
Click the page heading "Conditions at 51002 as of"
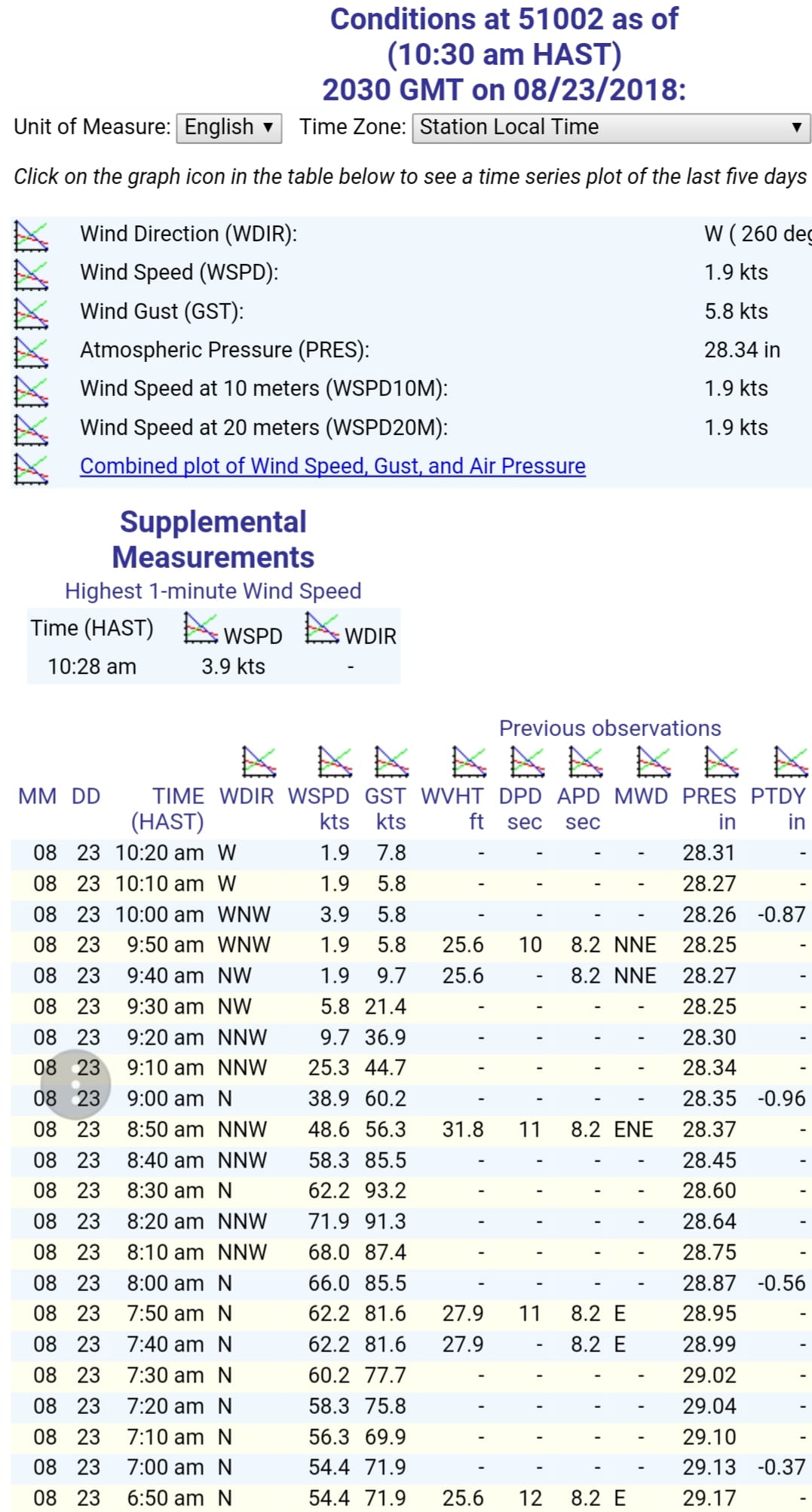[504, 19]
